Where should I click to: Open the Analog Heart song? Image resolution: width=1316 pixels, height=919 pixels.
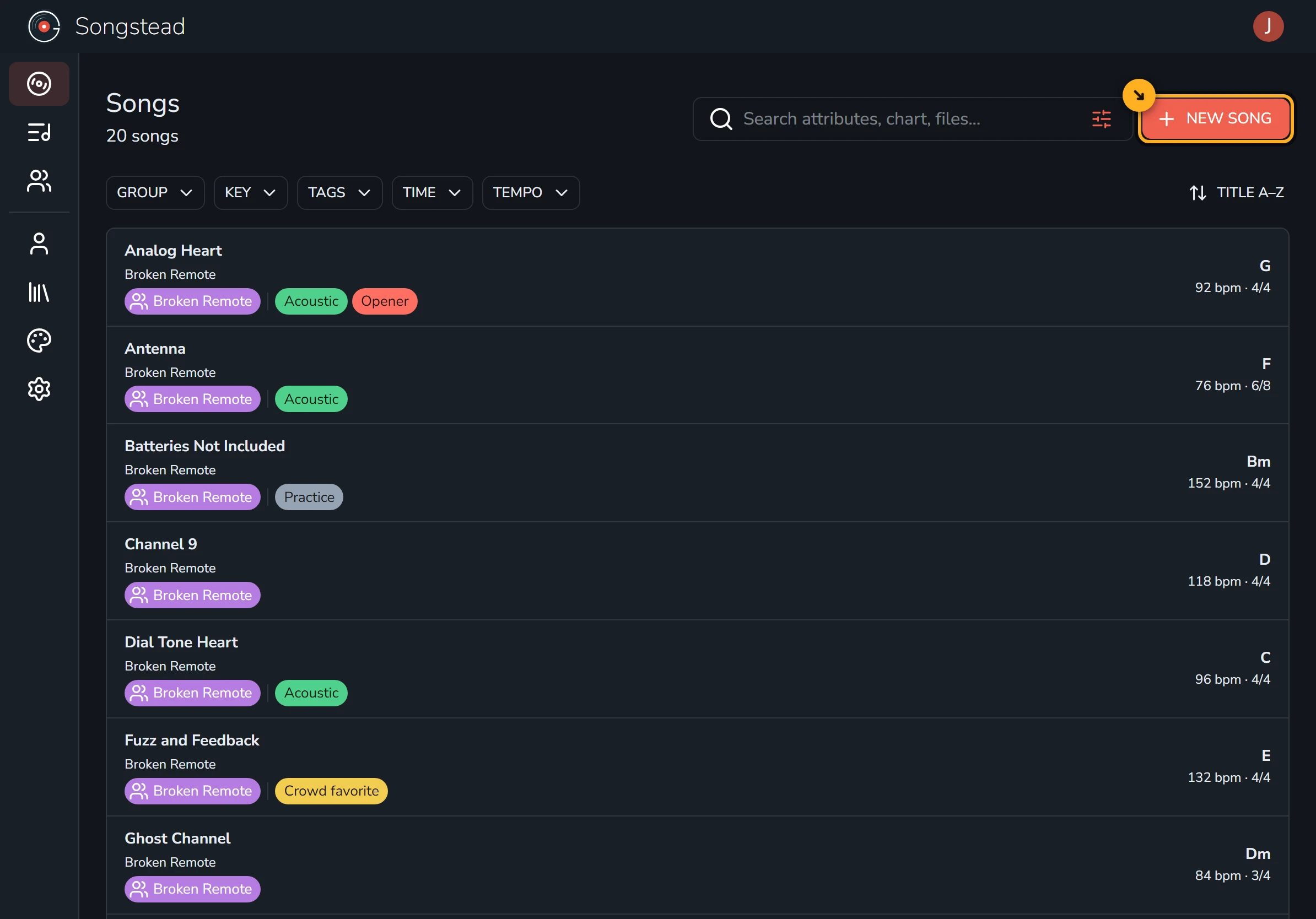coord(697,278)
